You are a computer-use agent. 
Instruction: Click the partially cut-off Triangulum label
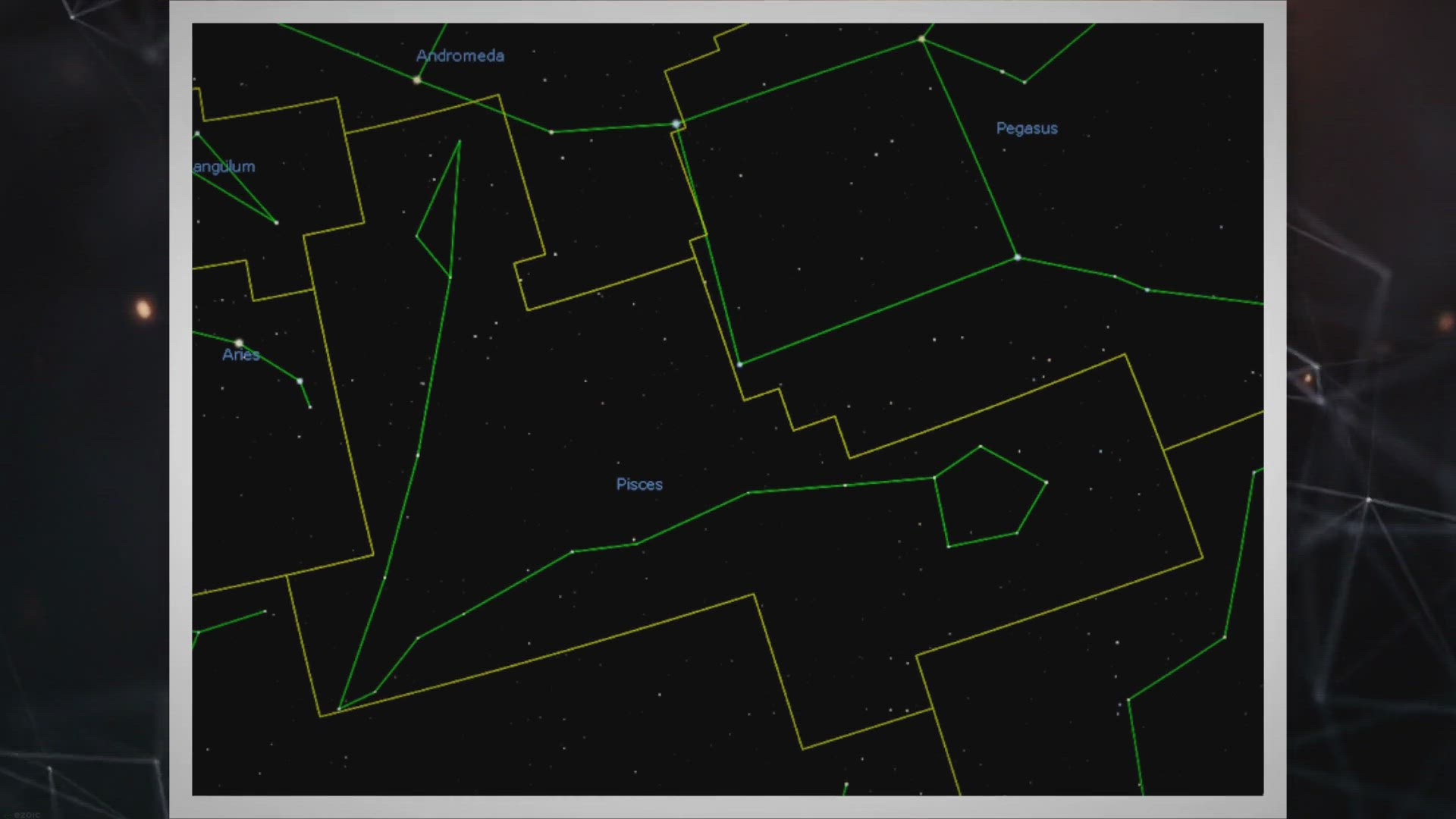coord(224,167)
